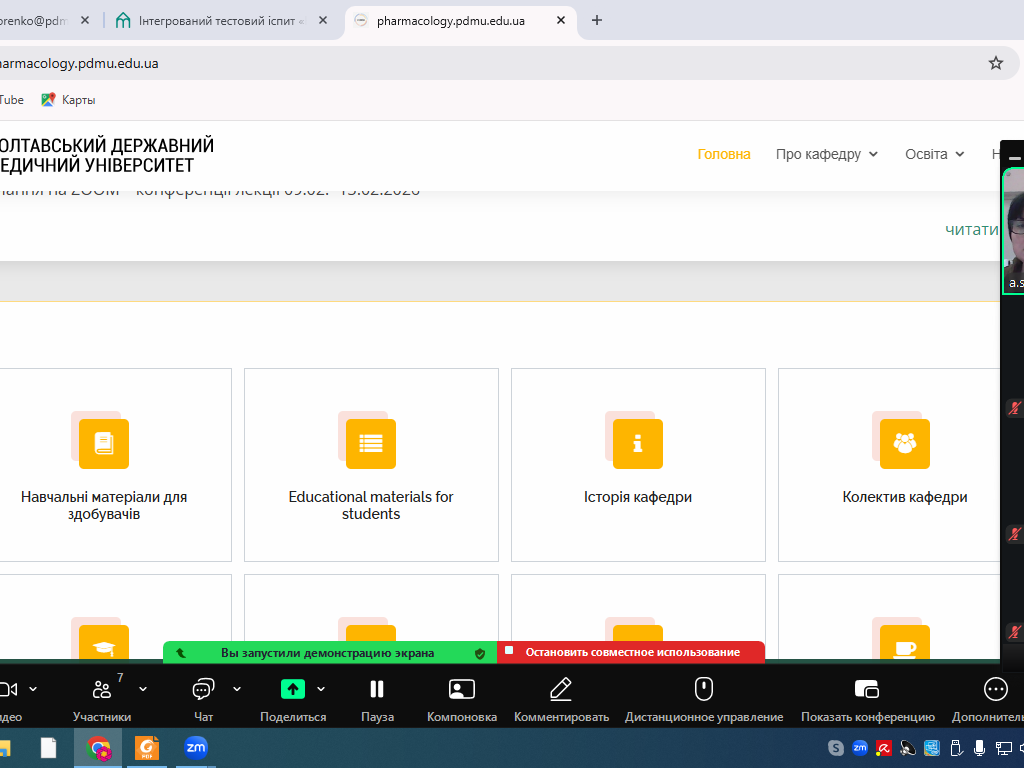Open the Zoom Чат panel
1024x768 pixels.
point(202,697)
